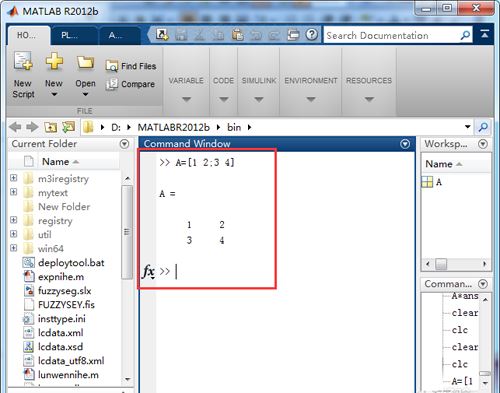Open the Command Window actions menu
The image size is (500, 393).
(405, 144)
